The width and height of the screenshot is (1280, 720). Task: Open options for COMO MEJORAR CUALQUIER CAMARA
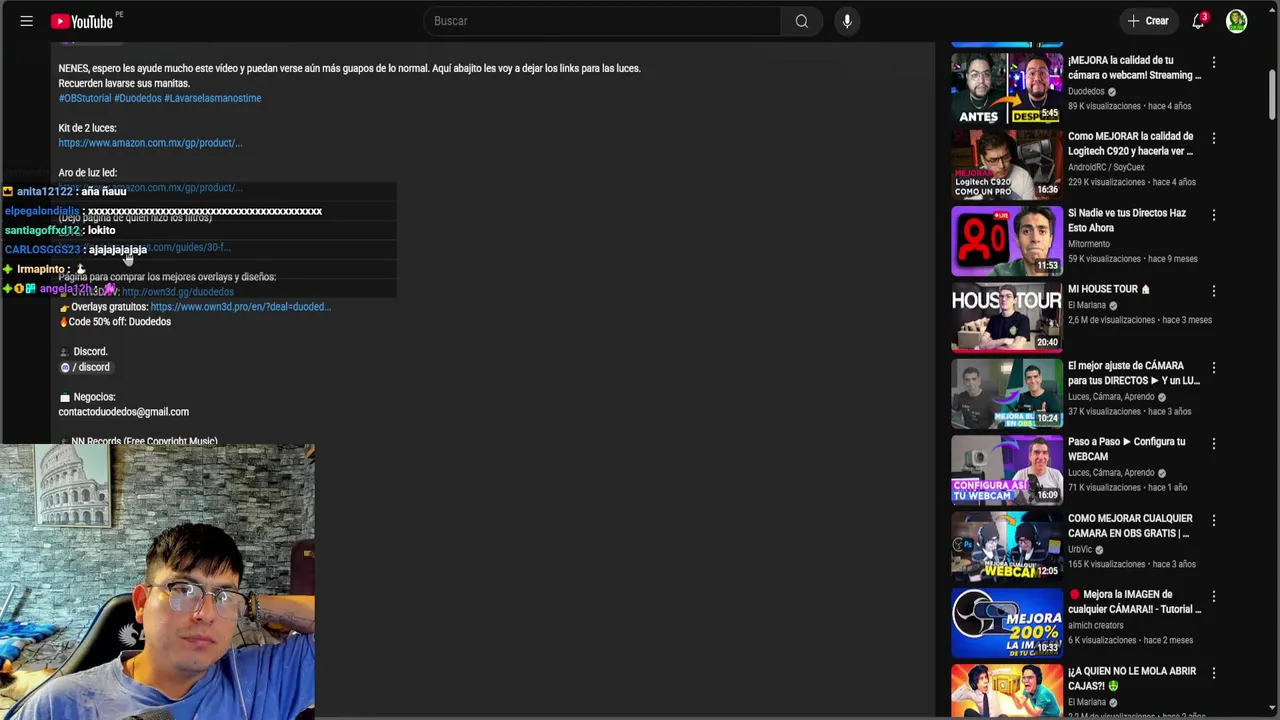pos(1214,520)
